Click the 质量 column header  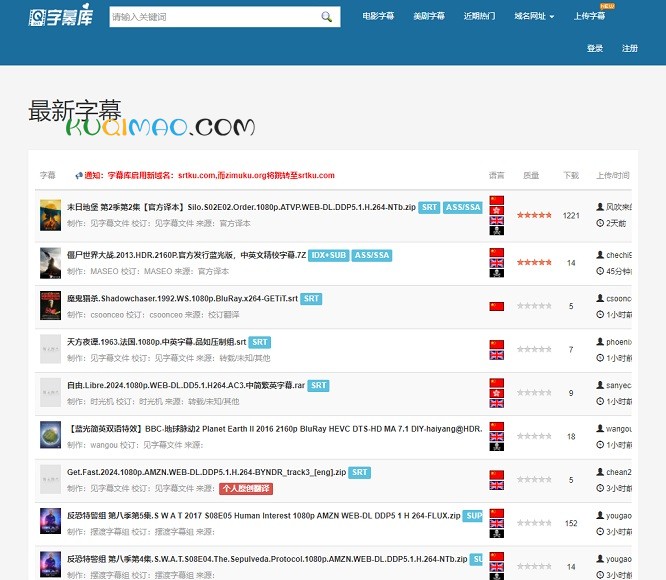click(x=531, y=175)
